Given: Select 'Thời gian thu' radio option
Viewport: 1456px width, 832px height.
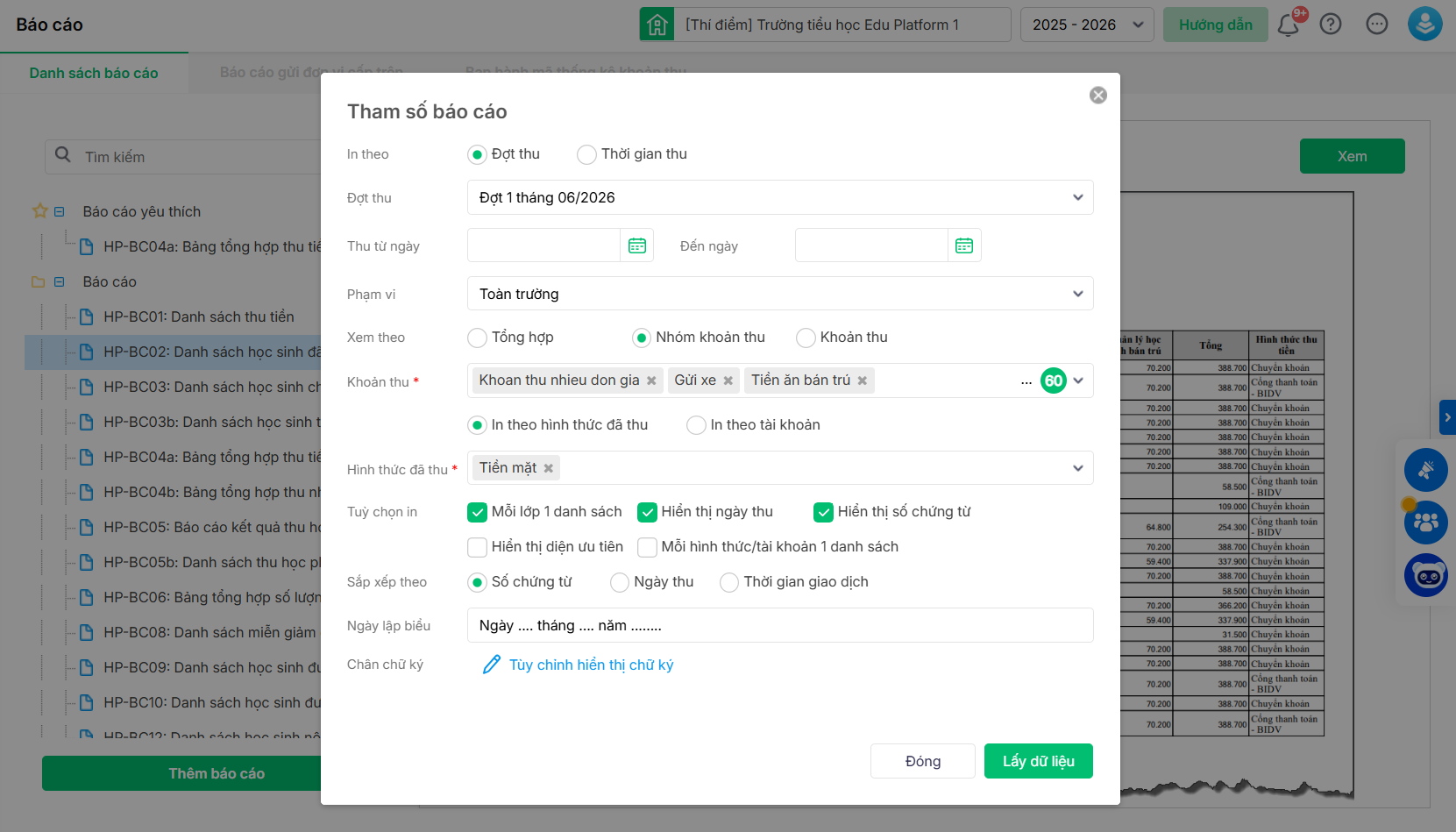Looking at the screenshot, I should click(x=586, y=155).
